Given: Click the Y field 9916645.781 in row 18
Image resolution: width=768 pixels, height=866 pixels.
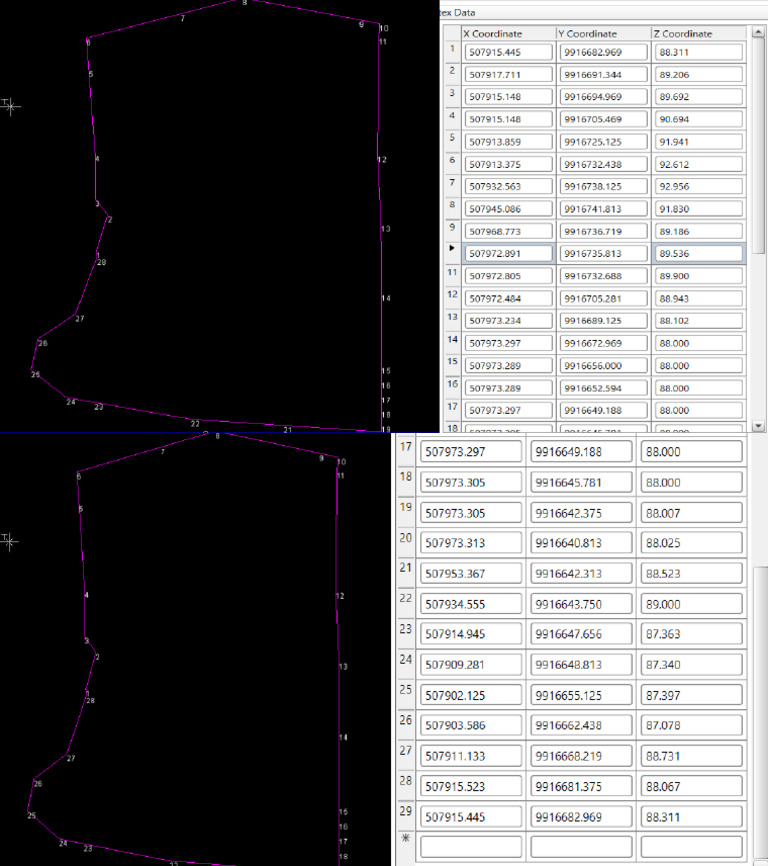Looking at the screenshot, I should point(581,483).
